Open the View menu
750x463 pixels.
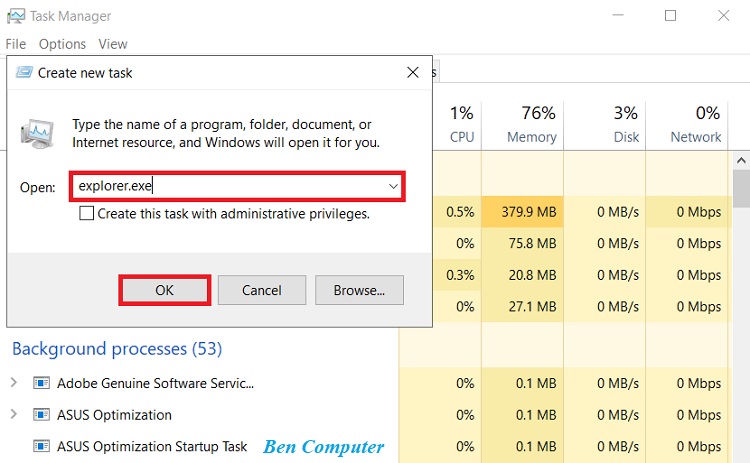(x=113, y=44)
